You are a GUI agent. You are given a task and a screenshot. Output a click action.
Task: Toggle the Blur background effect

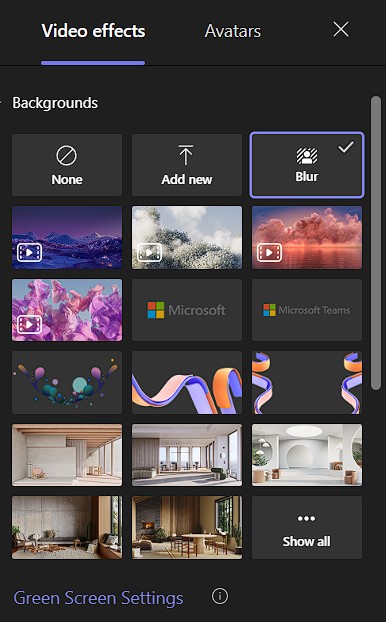point(307,165)
